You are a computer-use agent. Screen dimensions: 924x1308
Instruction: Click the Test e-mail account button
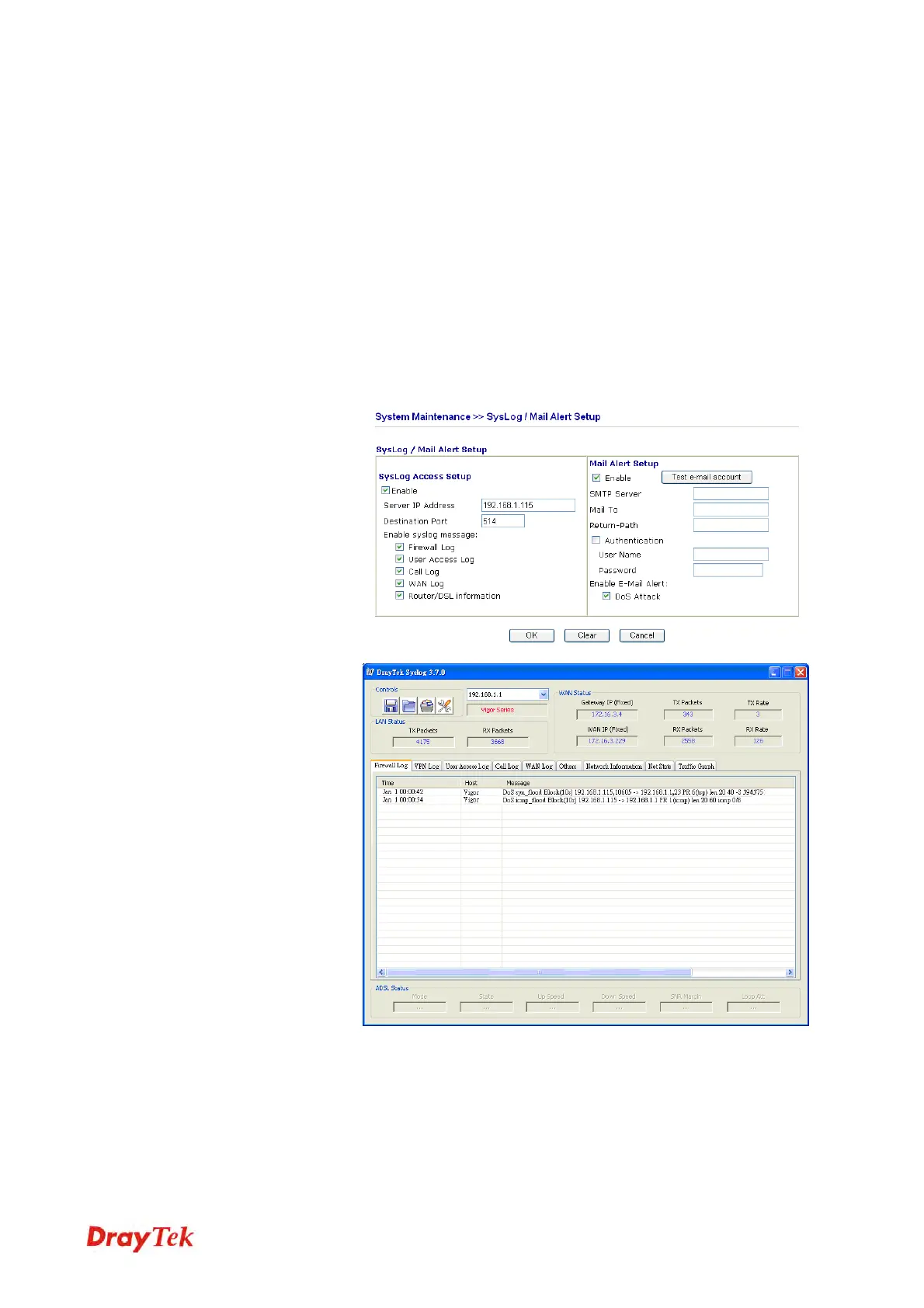707,477
